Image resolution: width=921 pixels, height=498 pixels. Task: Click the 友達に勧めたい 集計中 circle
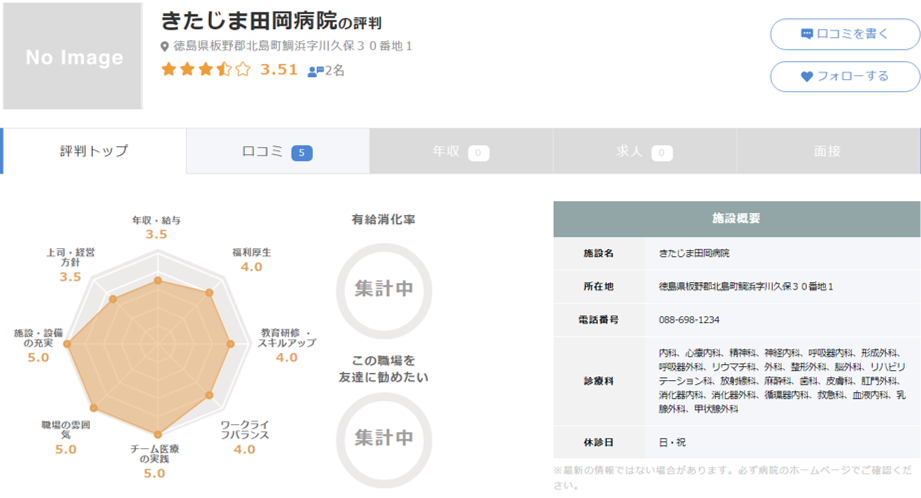(x=383, y=437)
